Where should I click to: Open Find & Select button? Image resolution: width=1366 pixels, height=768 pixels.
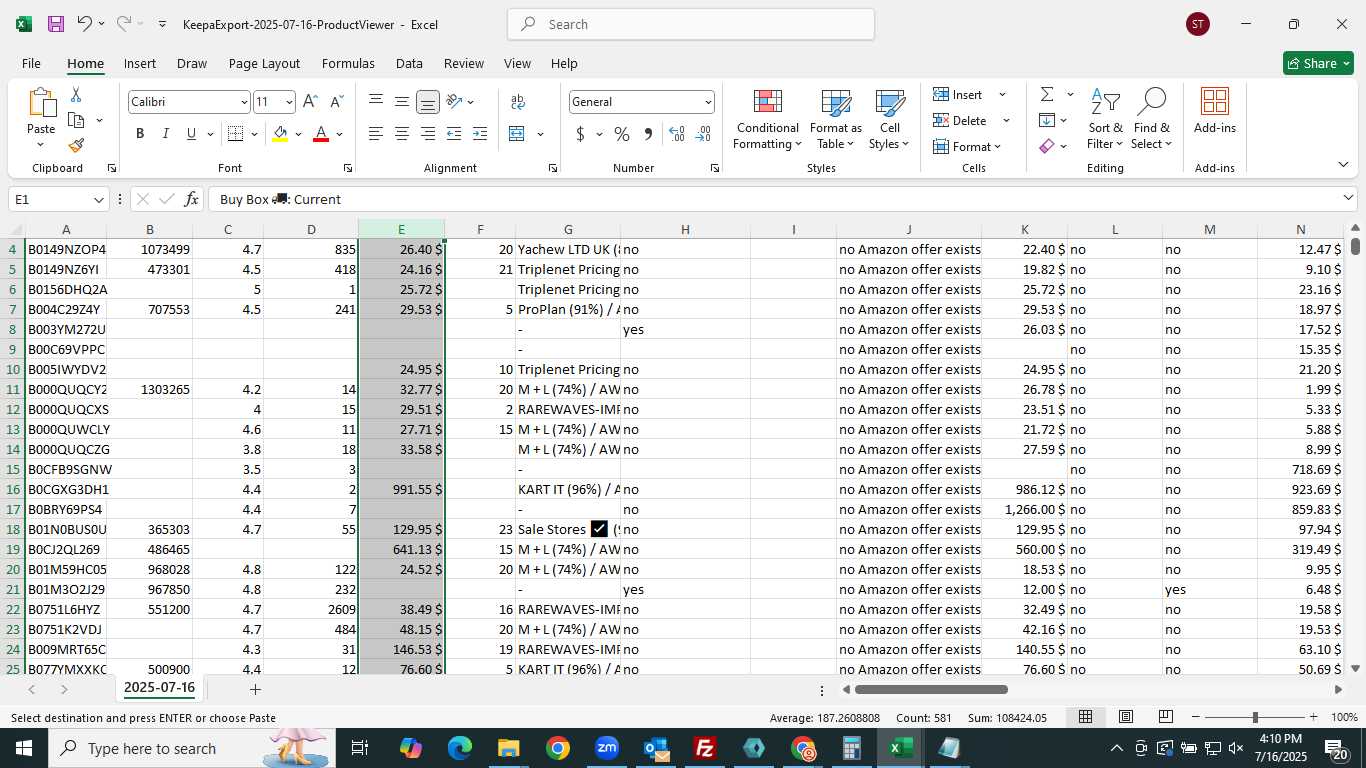[x=1152, y=120]
